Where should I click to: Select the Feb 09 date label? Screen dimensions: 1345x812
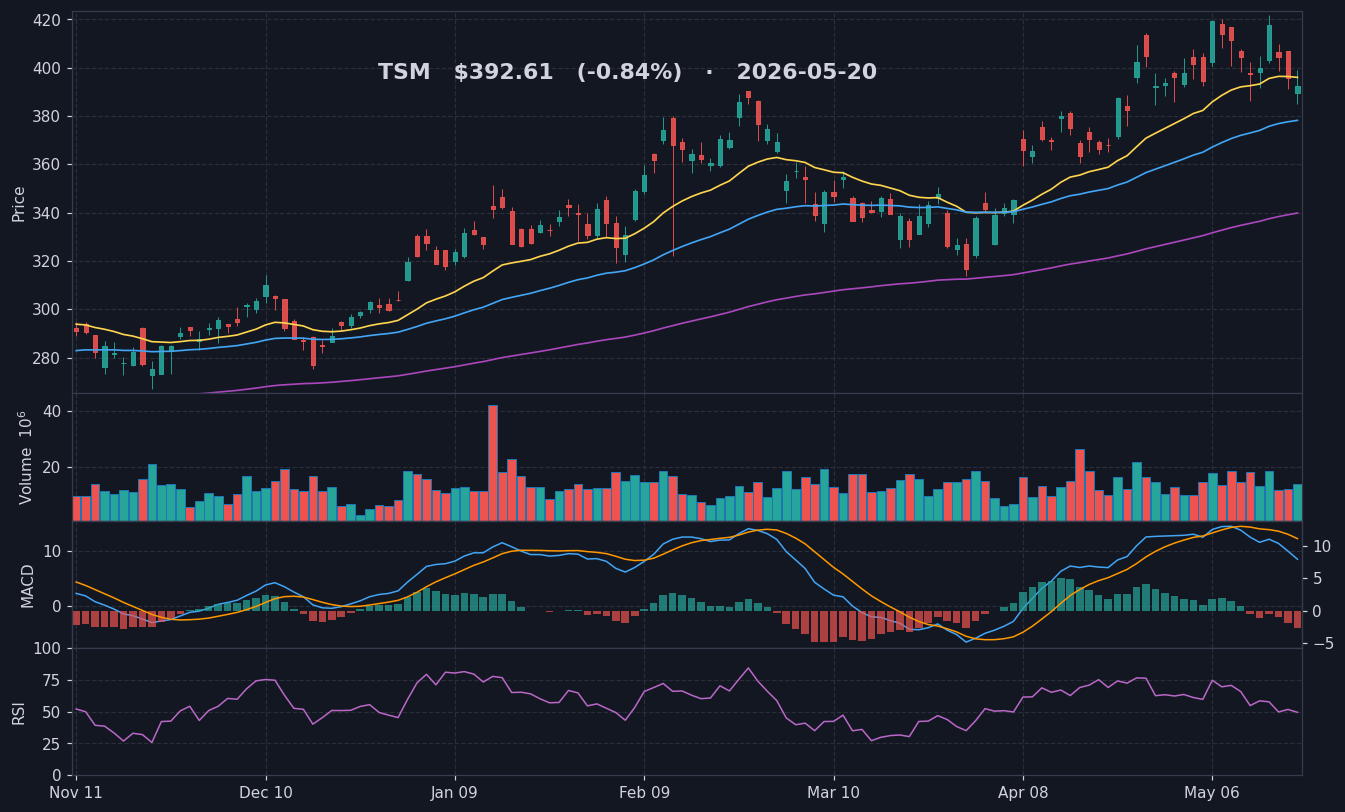(x=644, y=793)
